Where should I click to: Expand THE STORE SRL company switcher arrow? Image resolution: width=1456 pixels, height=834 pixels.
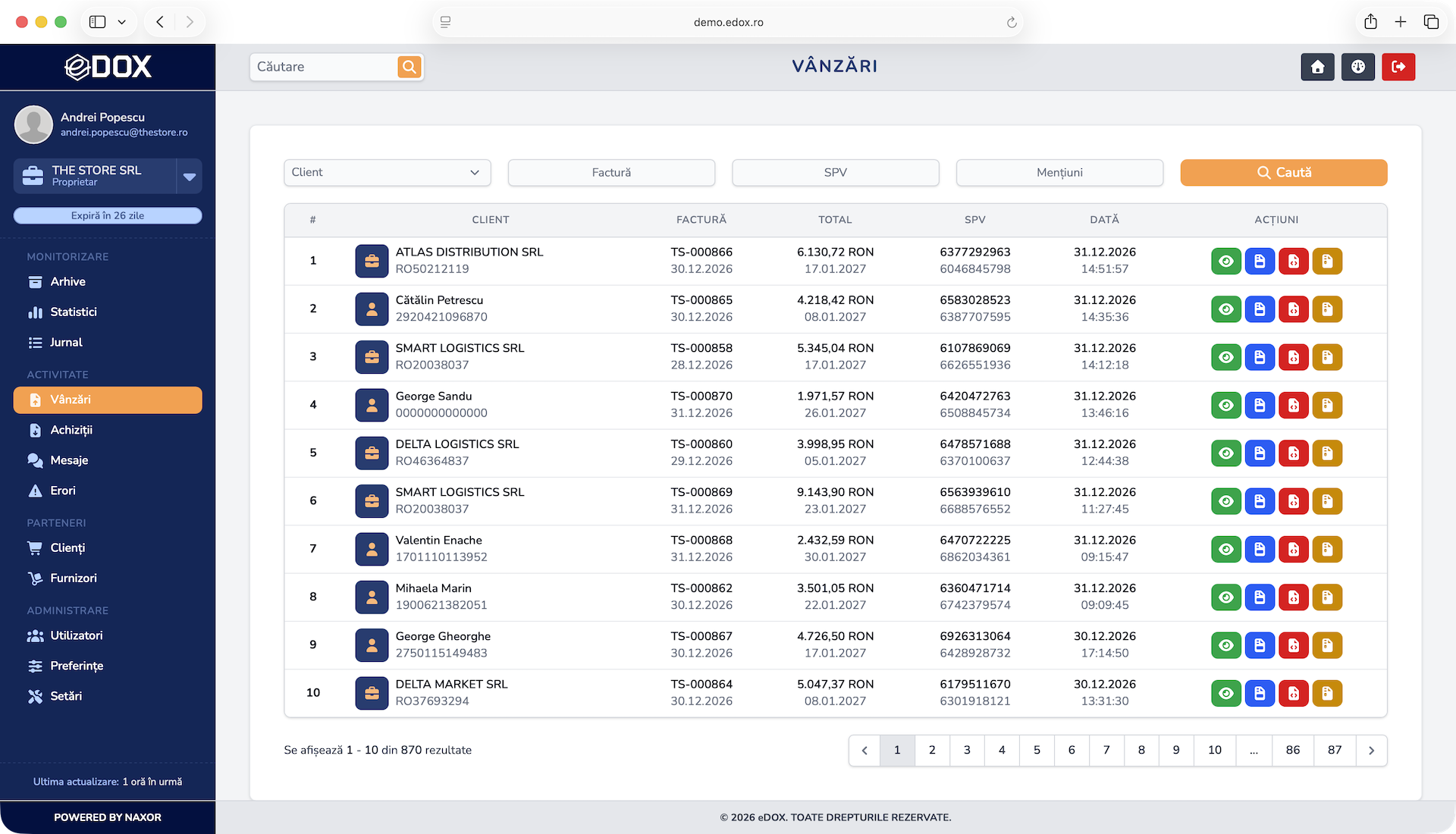(190, 176)
